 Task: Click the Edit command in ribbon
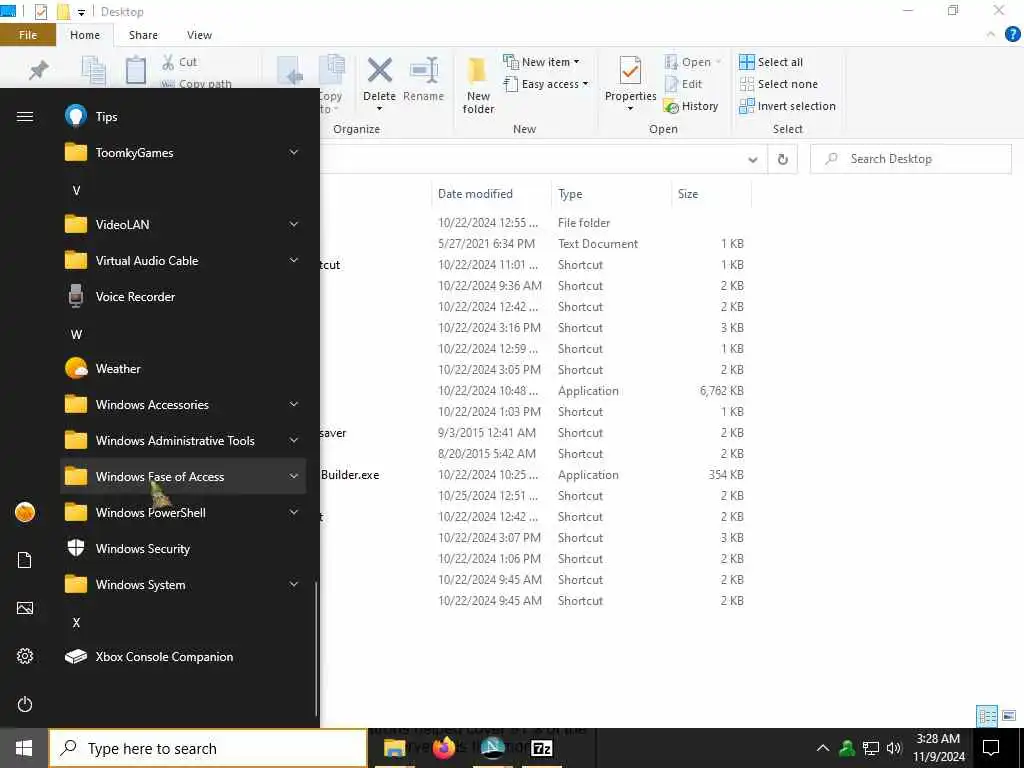[683, 84]
